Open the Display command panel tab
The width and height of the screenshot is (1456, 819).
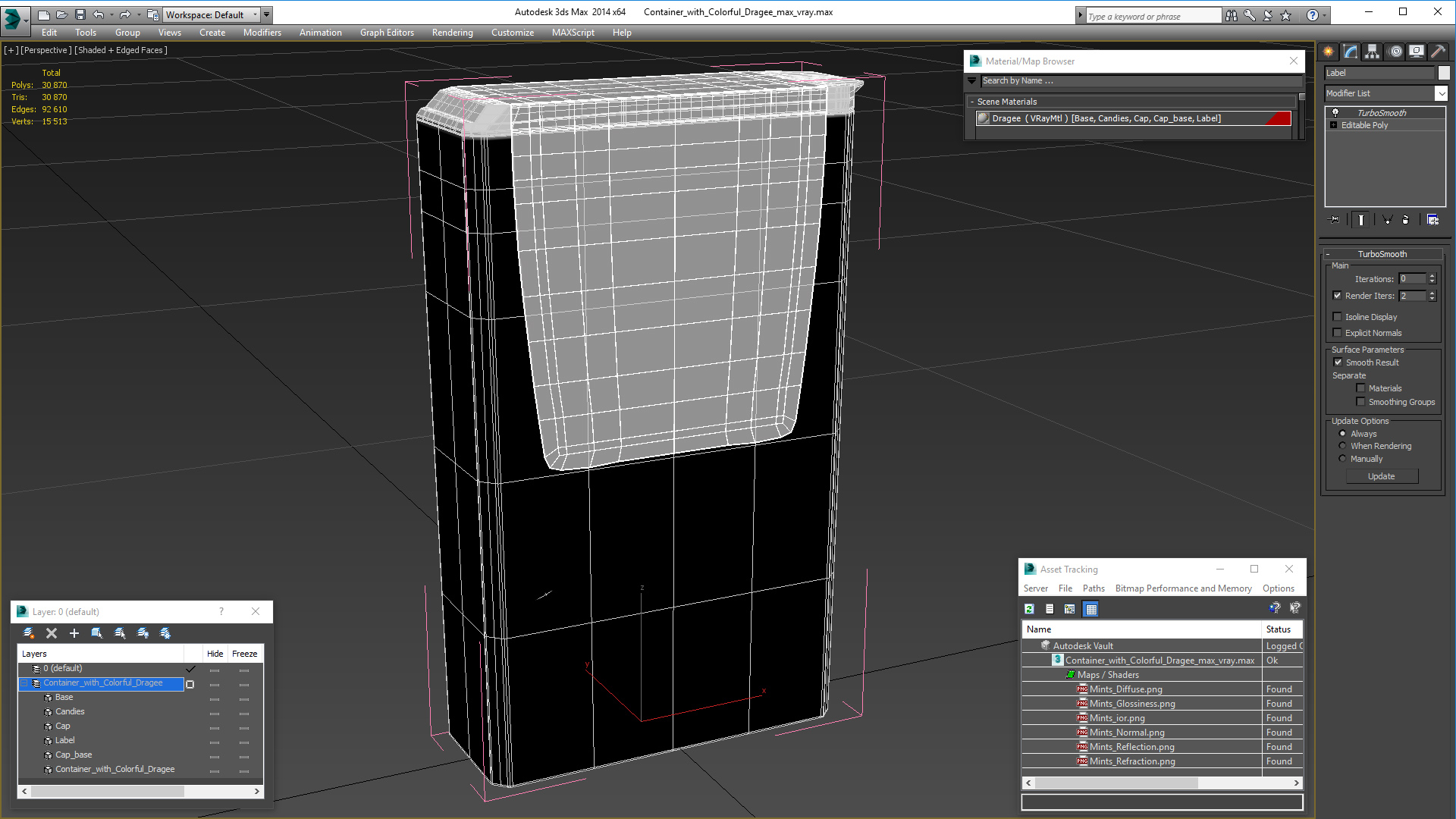(1417, 52)
